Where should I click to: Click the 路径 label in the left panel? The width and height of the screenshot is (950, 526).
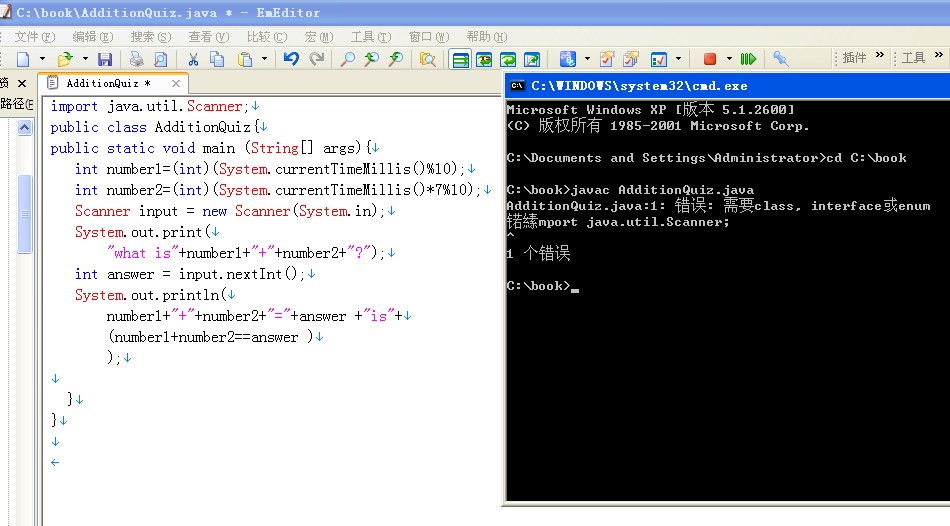point(16,104)
